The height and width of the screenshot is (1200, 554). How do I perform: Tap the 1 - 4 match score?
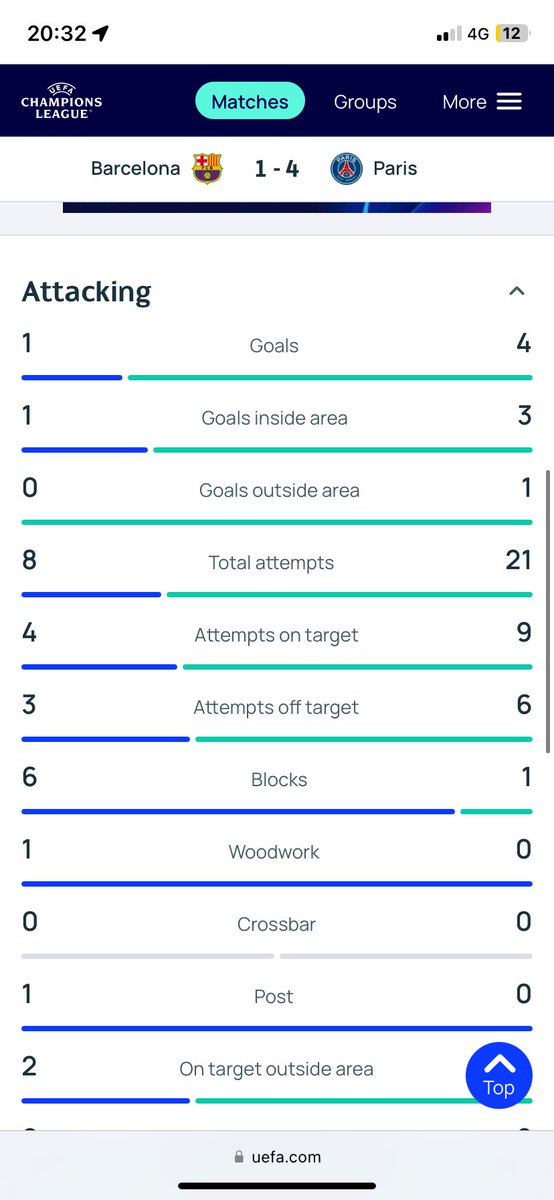pyautogui.click(x=277, y=168)
